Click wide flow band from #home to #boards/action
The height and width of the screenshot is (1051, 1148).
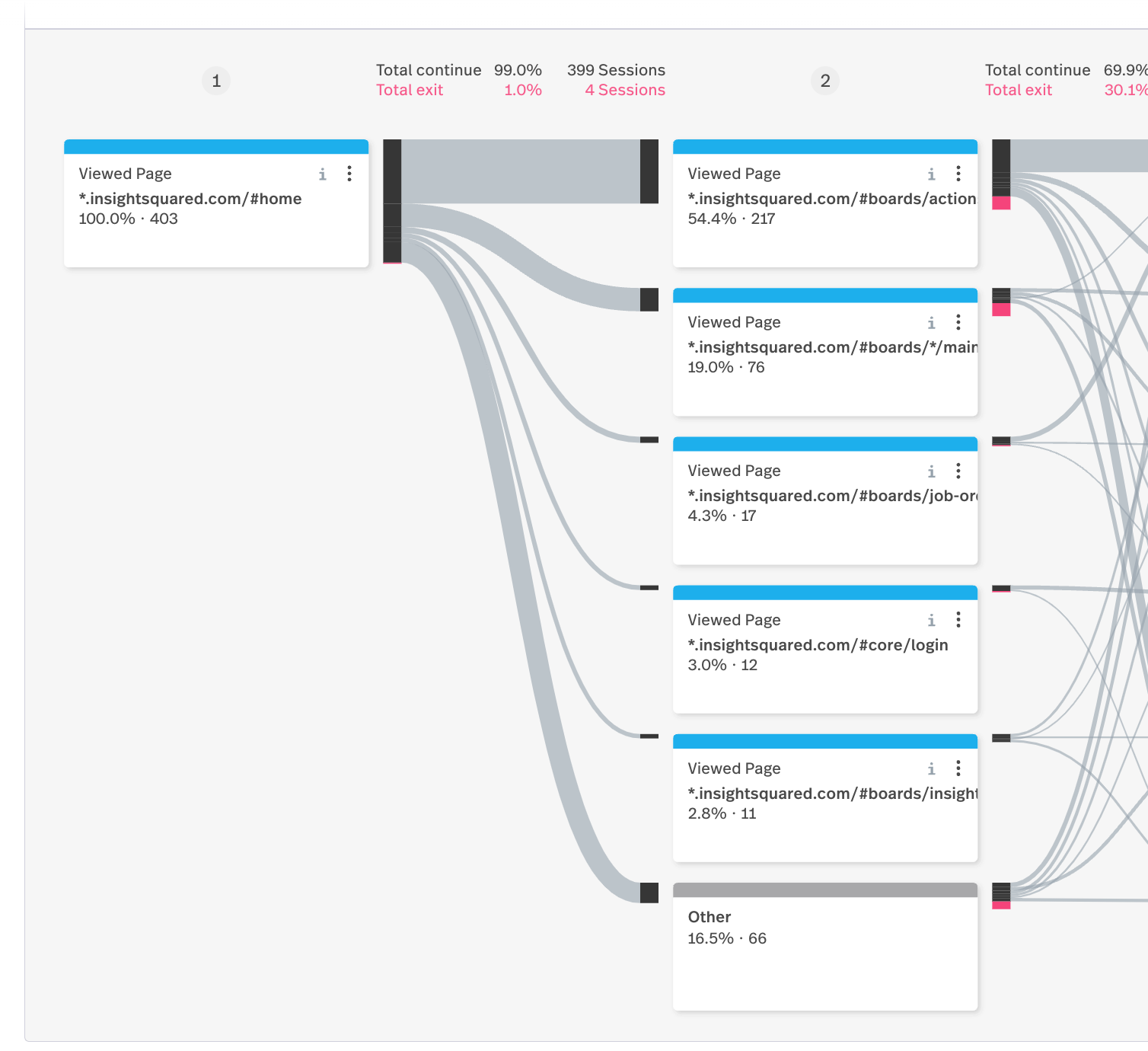(x=521, y=171)
